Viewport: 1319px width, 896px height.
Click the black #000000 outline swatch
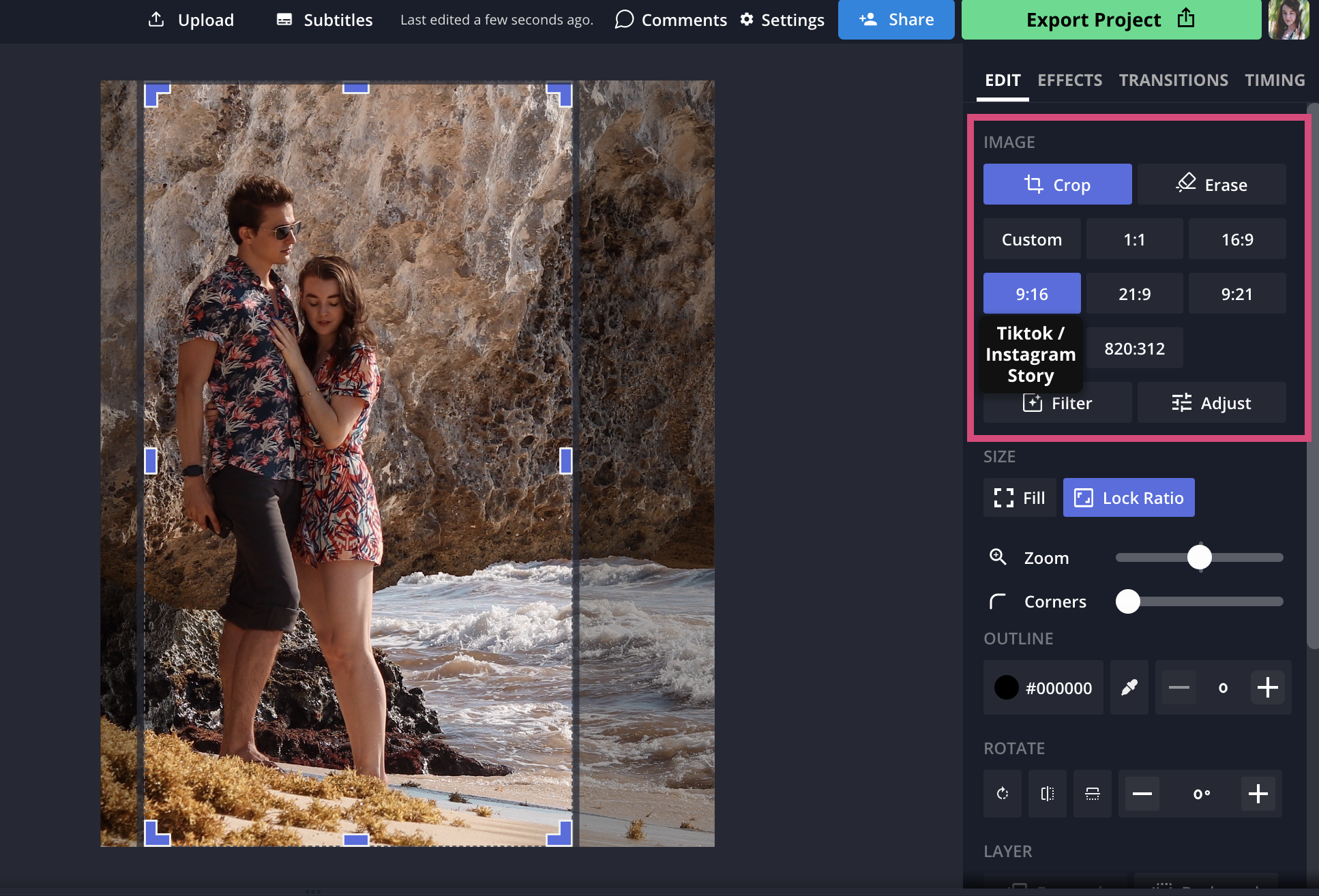1007,687
